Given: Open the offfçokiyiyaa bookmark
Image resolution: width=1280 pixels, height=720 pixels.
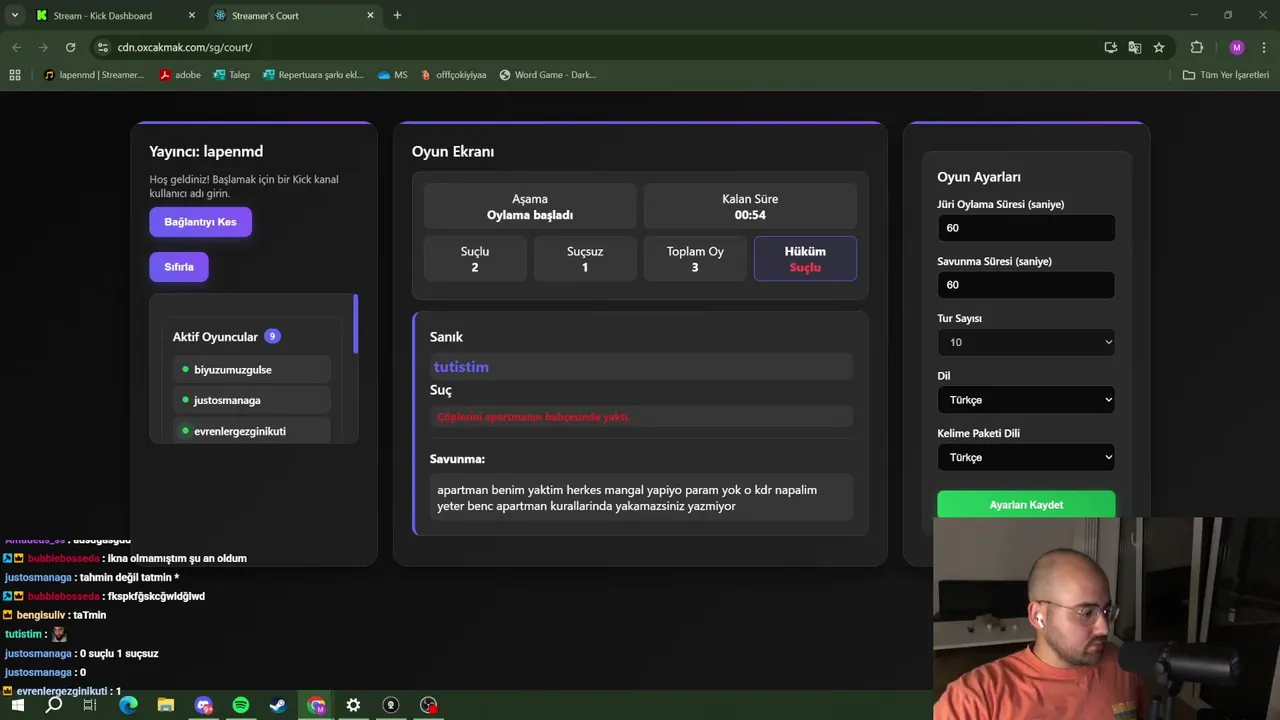Looking at the screenshot, I should (454, 75).
